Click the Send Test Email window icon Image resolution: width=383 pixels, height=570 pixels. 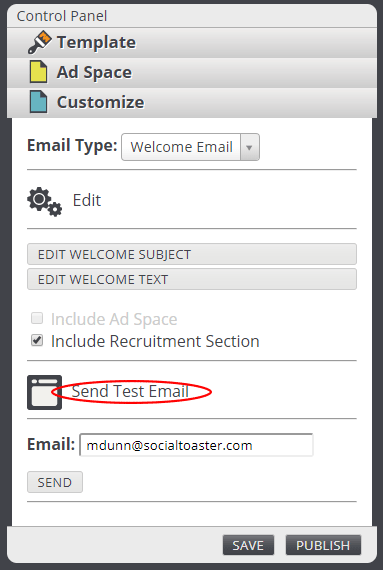pyautogui.click(x=44, y=392)
